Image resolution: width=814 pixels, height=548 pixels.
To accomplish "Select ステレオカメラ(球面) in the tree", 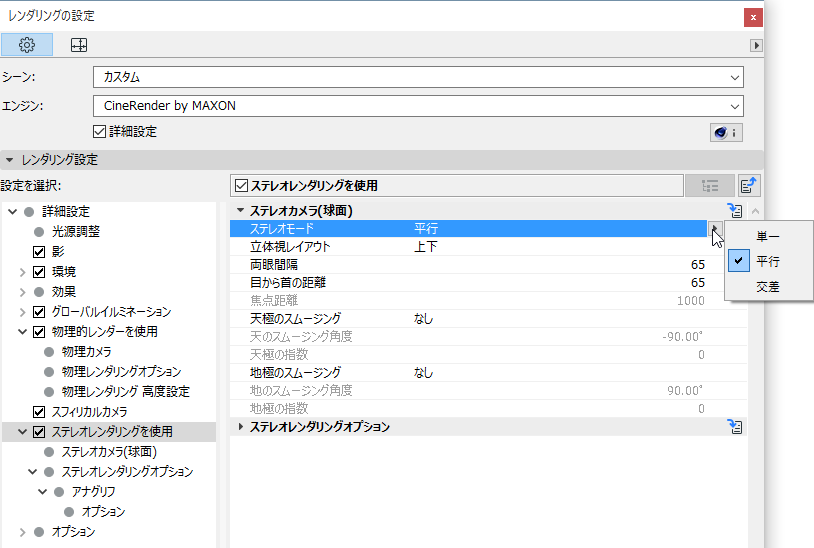I will pos(109,452).
